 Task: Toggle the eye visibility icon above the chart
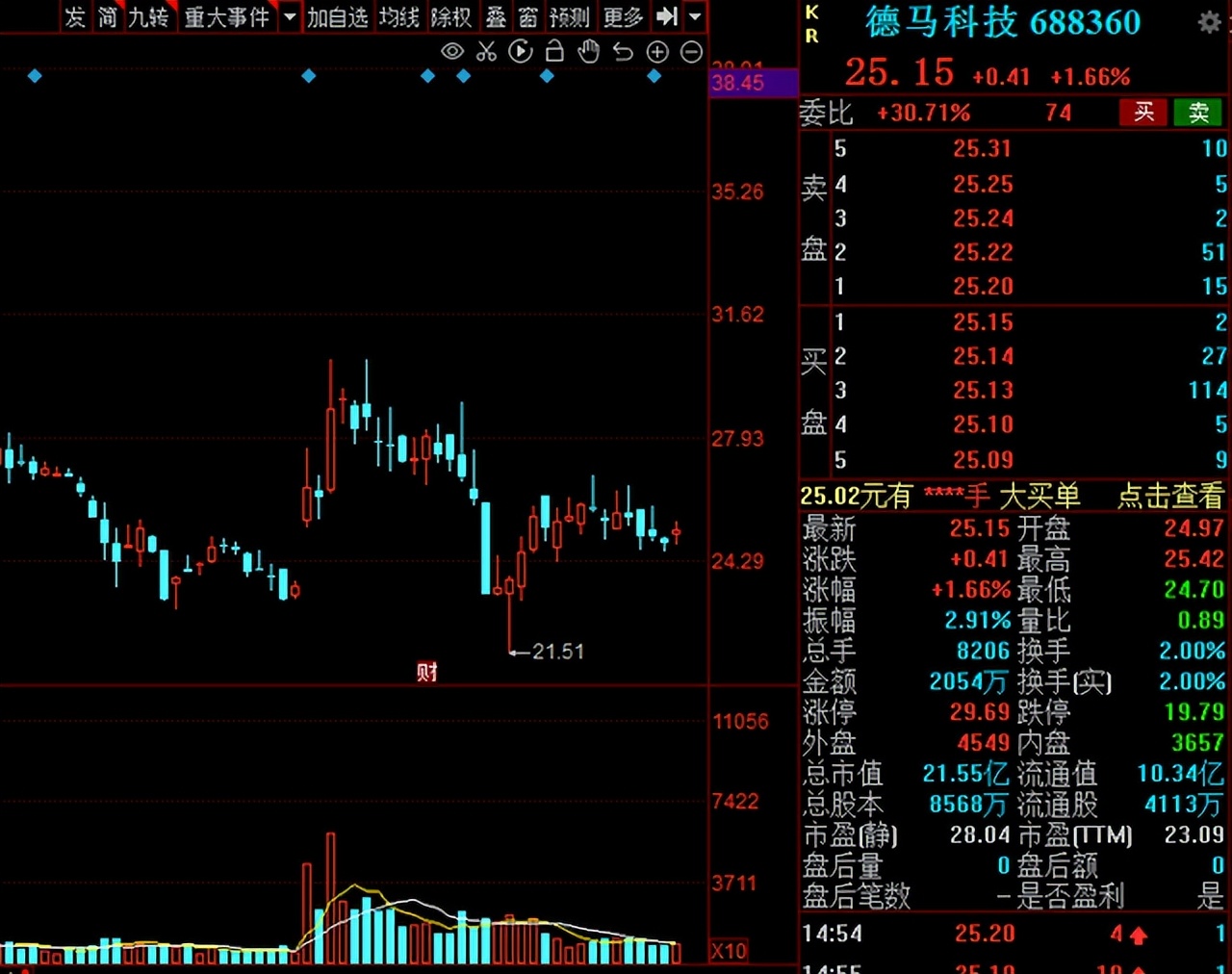point(451,52)
